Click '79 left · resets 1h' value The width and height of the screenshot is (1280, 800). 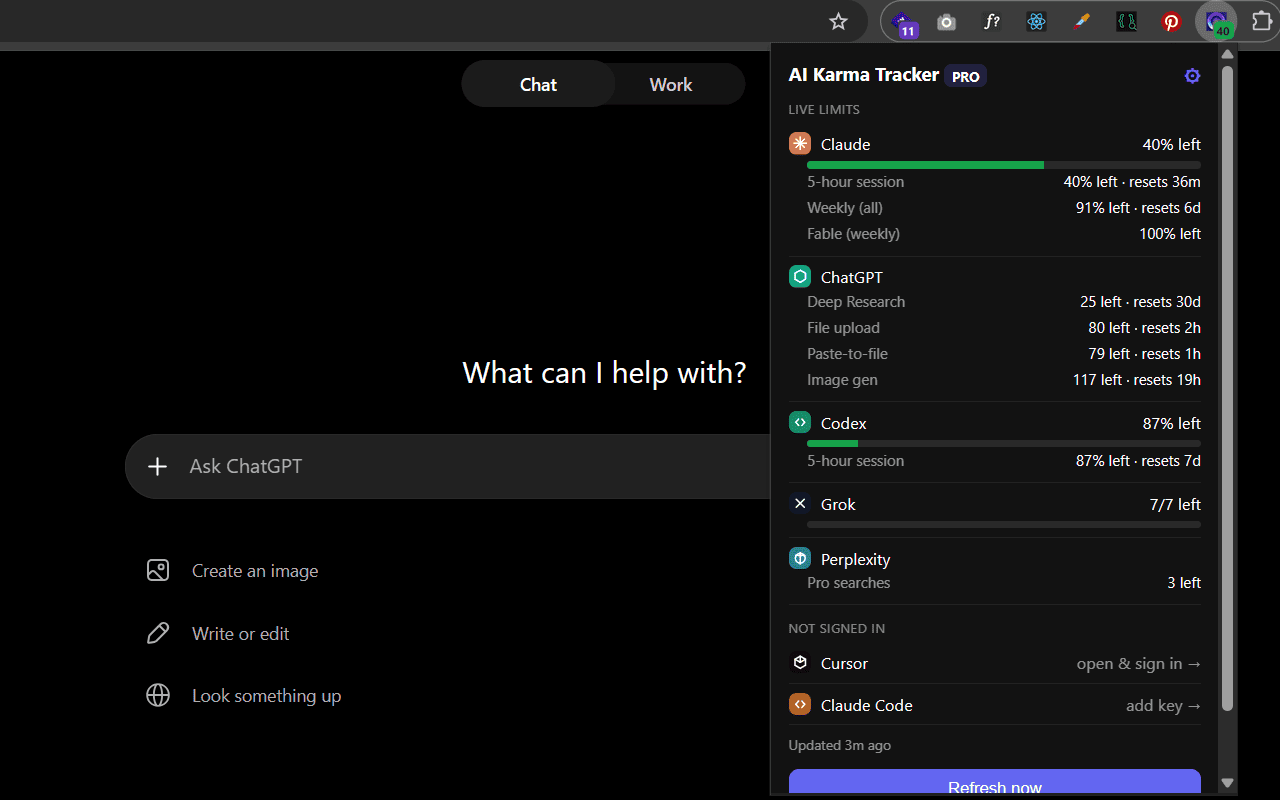click(x=1145, y=354)
